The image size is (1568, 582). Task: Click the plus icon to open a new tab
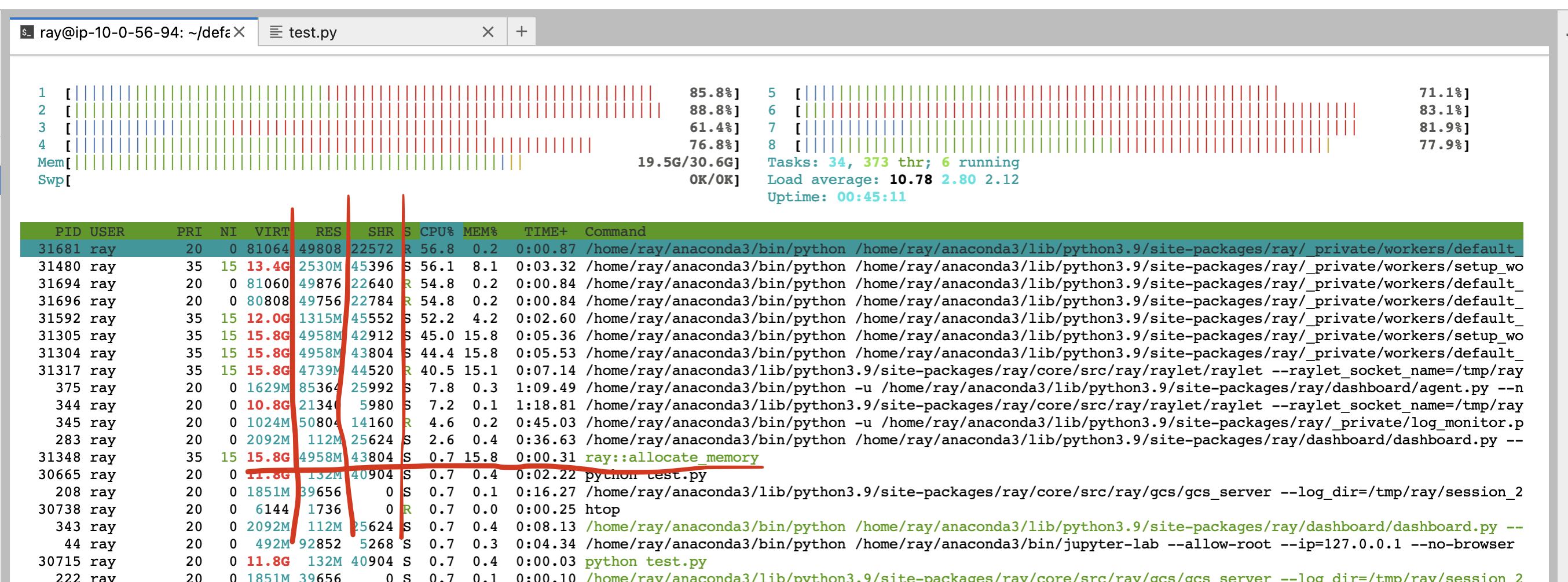tap(522, 31)
